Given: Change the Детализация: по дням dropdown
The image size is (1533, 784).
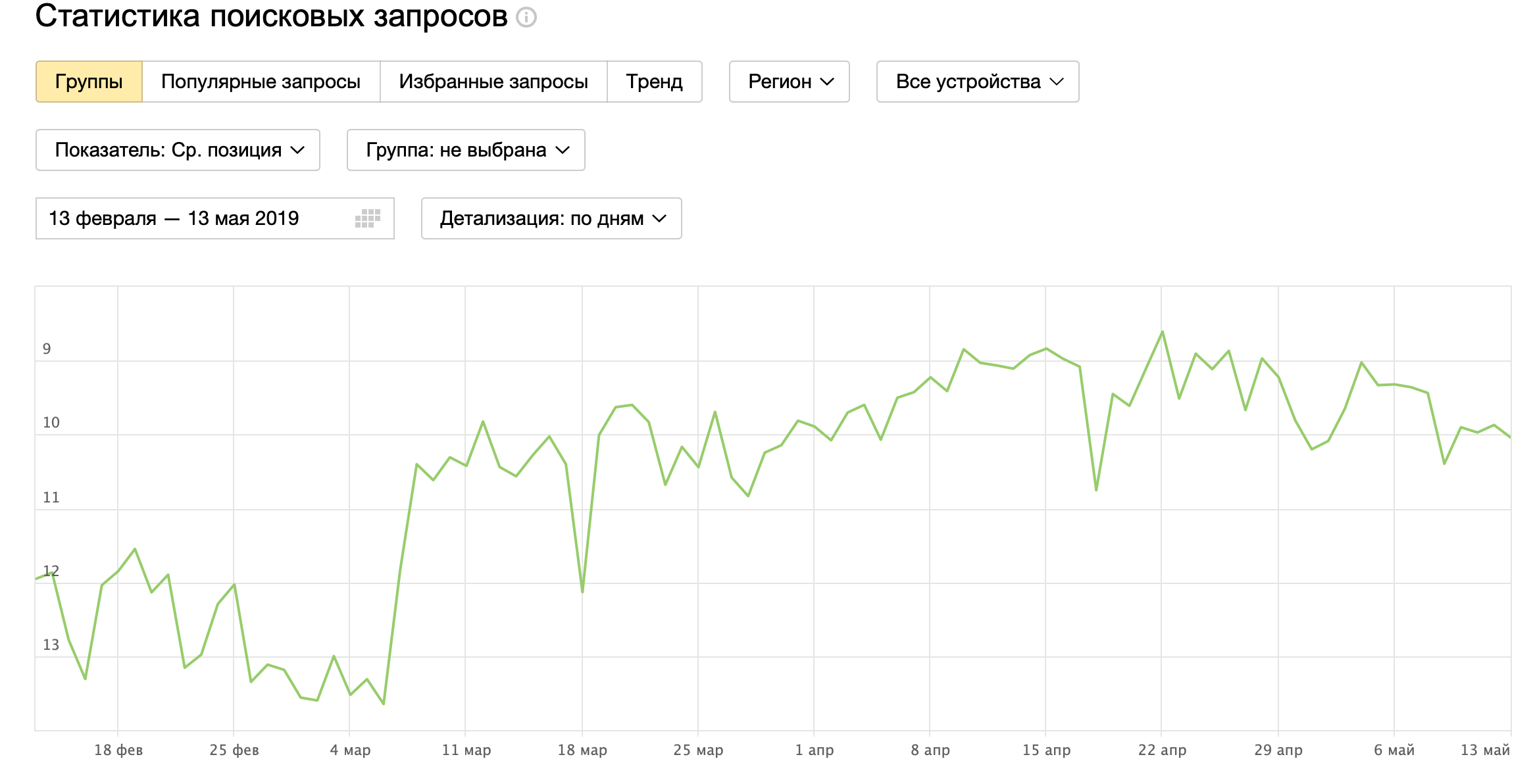Looking at the screenshot, I should pyautogui.click(x=551, y=218).
